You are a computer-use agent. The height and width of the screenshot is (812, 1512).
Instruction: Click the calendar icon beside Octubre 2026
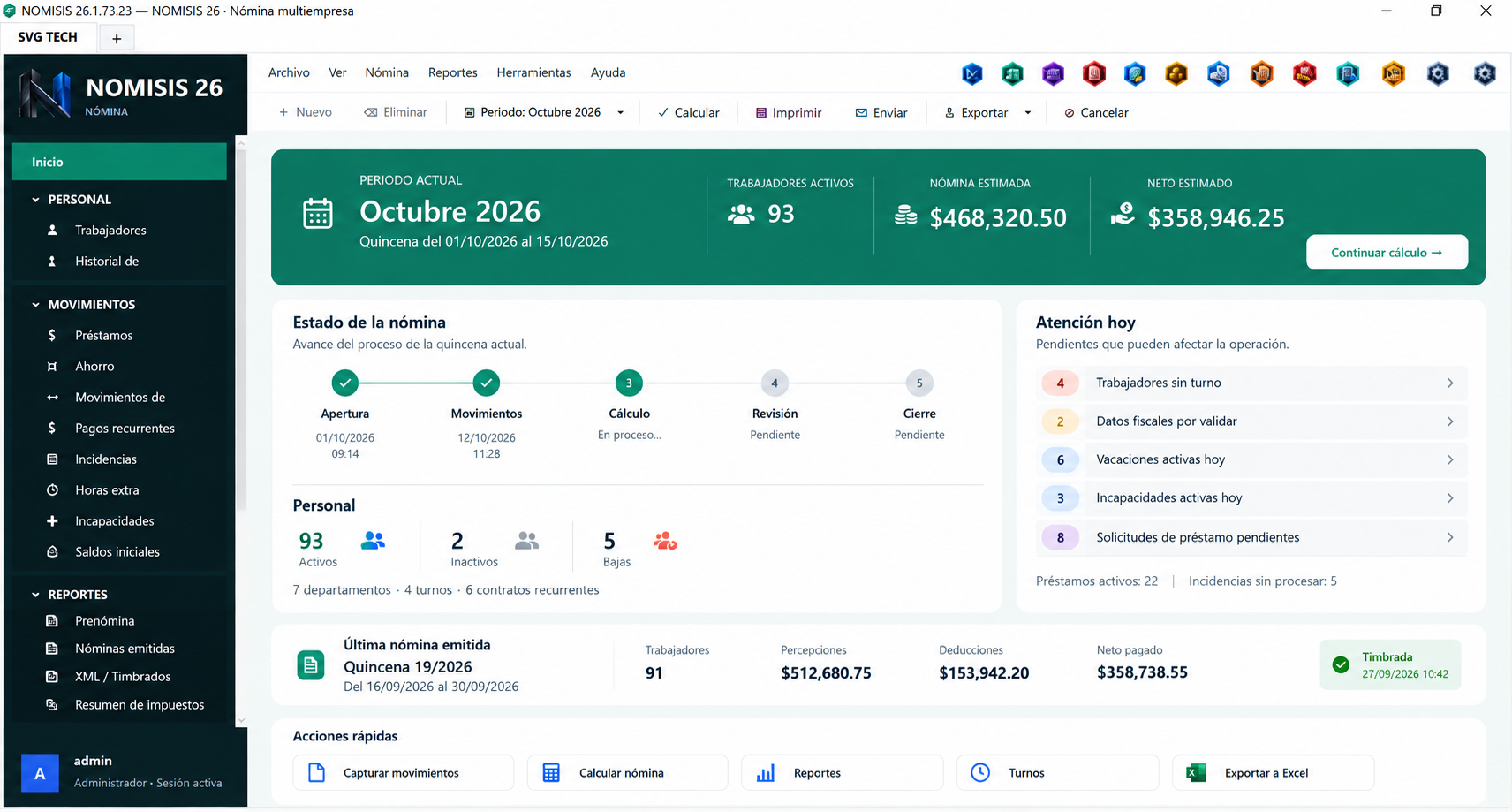[318, 213]
